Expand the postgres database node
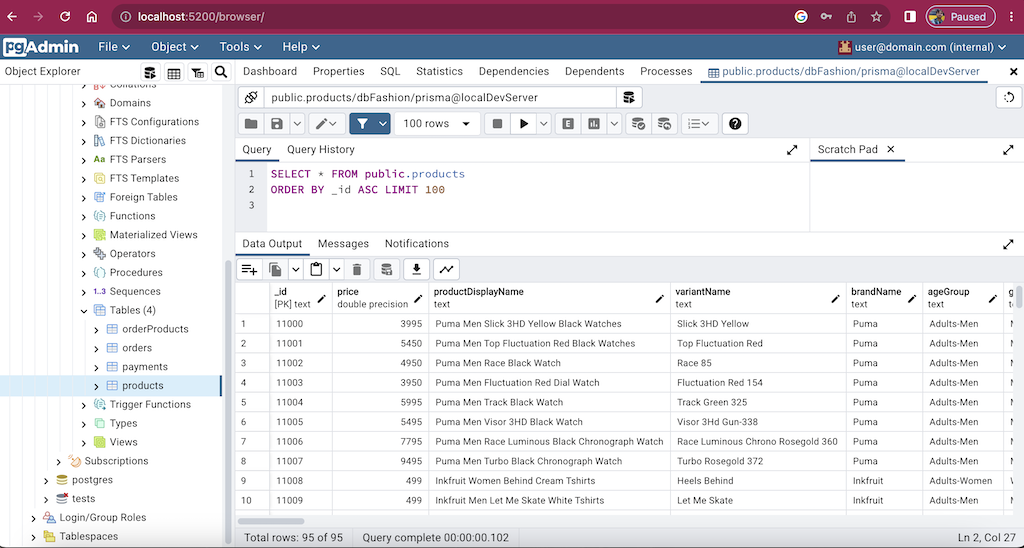Screen dimensions: 1024x548 pyautogui.click(x=46, y=481)
